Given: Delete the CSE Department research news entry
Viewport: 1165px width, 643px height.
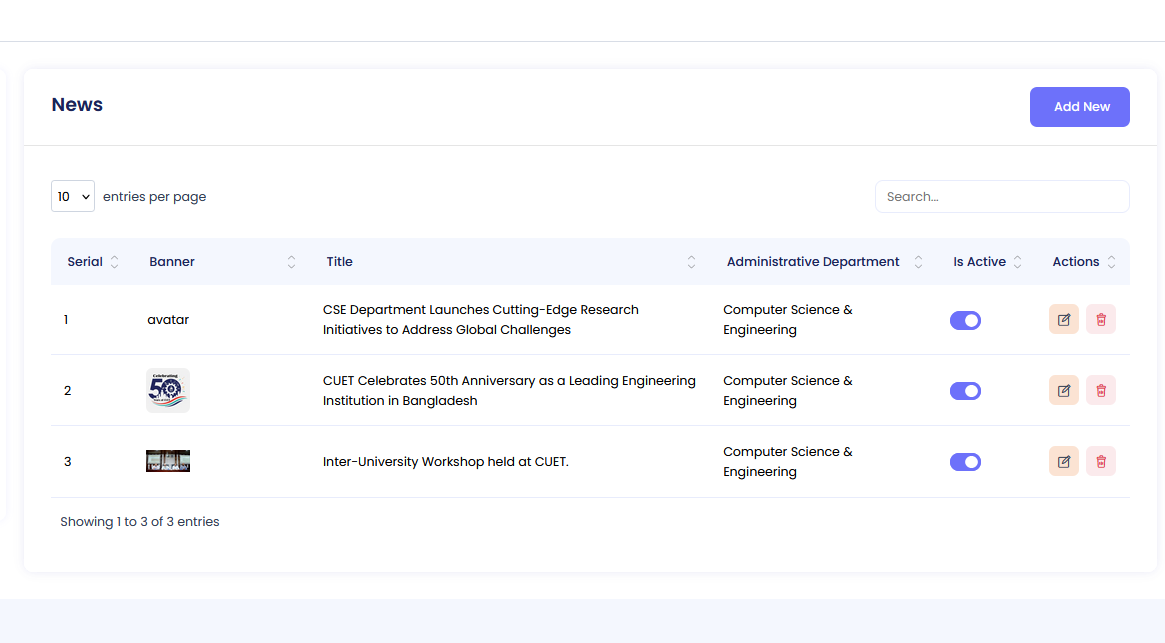Looking at the screenshot, I should 1100,319.
